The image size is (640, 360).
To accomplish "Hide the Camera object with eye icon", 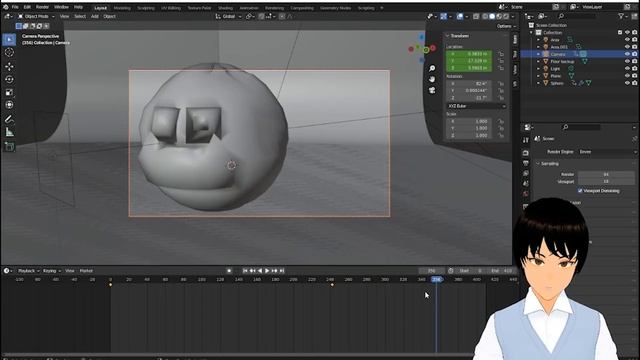I will click(627, 54).
